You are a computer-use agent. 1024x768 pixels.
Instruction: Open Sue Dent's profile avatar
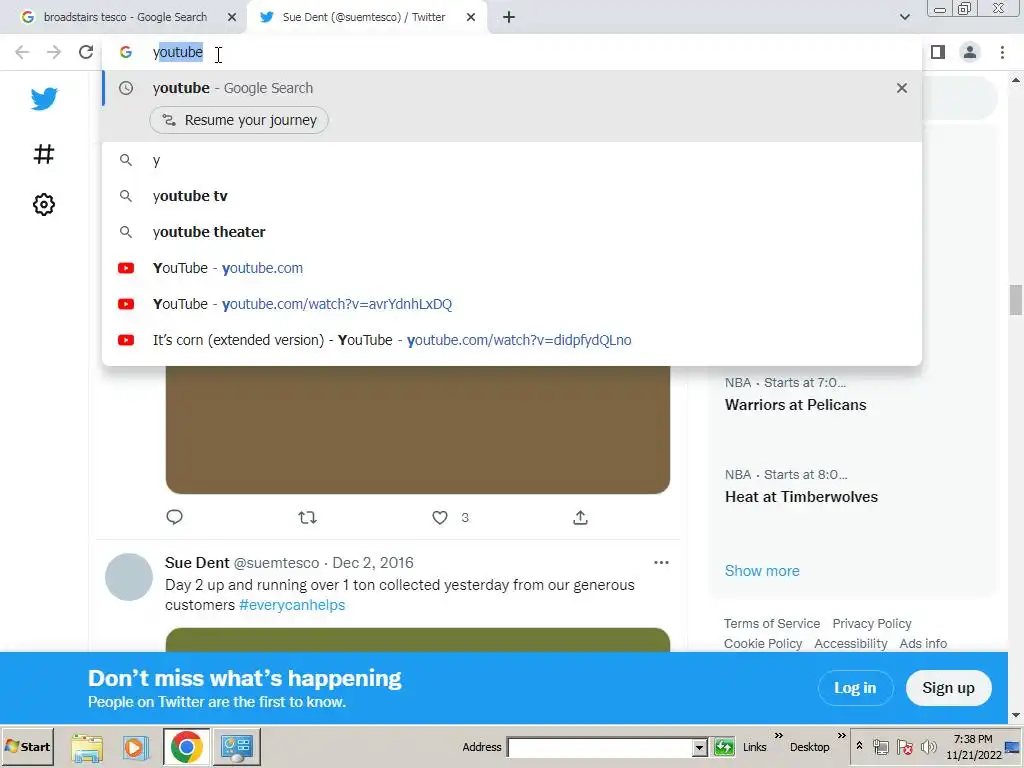129,577
